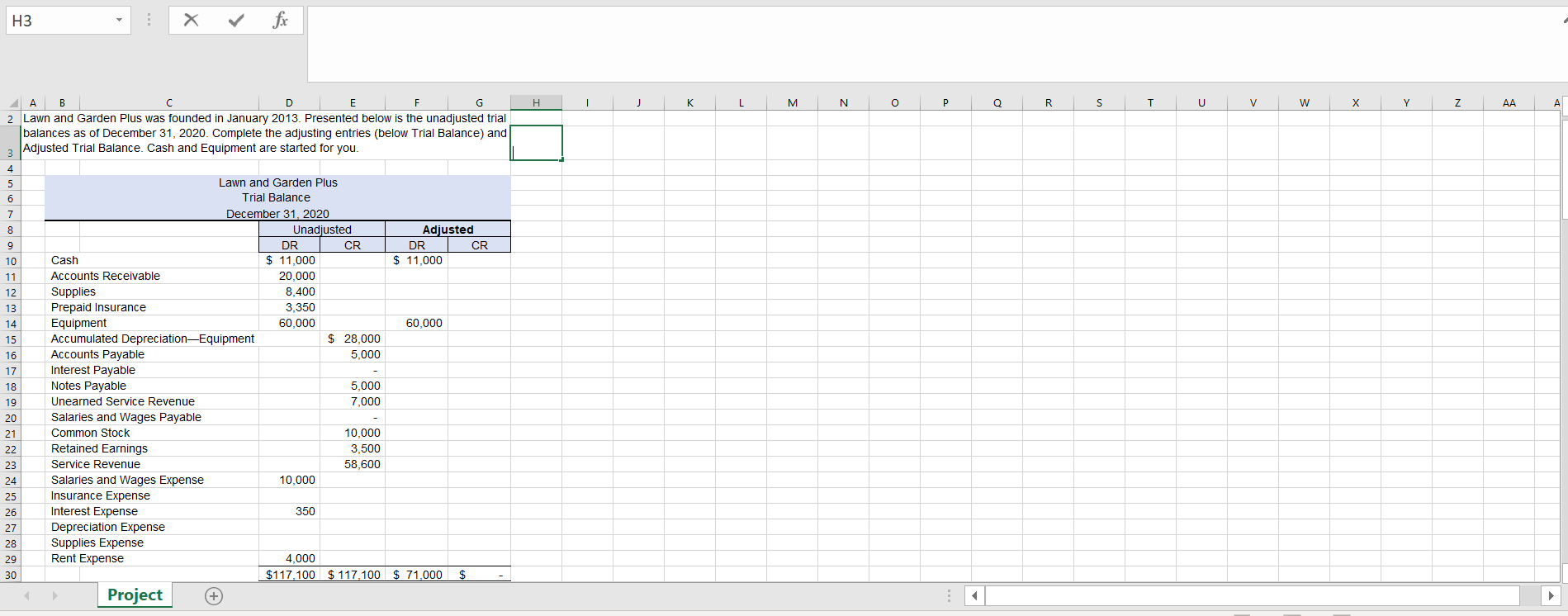1568x616 pixels.
Task: Click 'Accumulated Depreciation—Equipment' cell
Action: [x=153, y=339]
